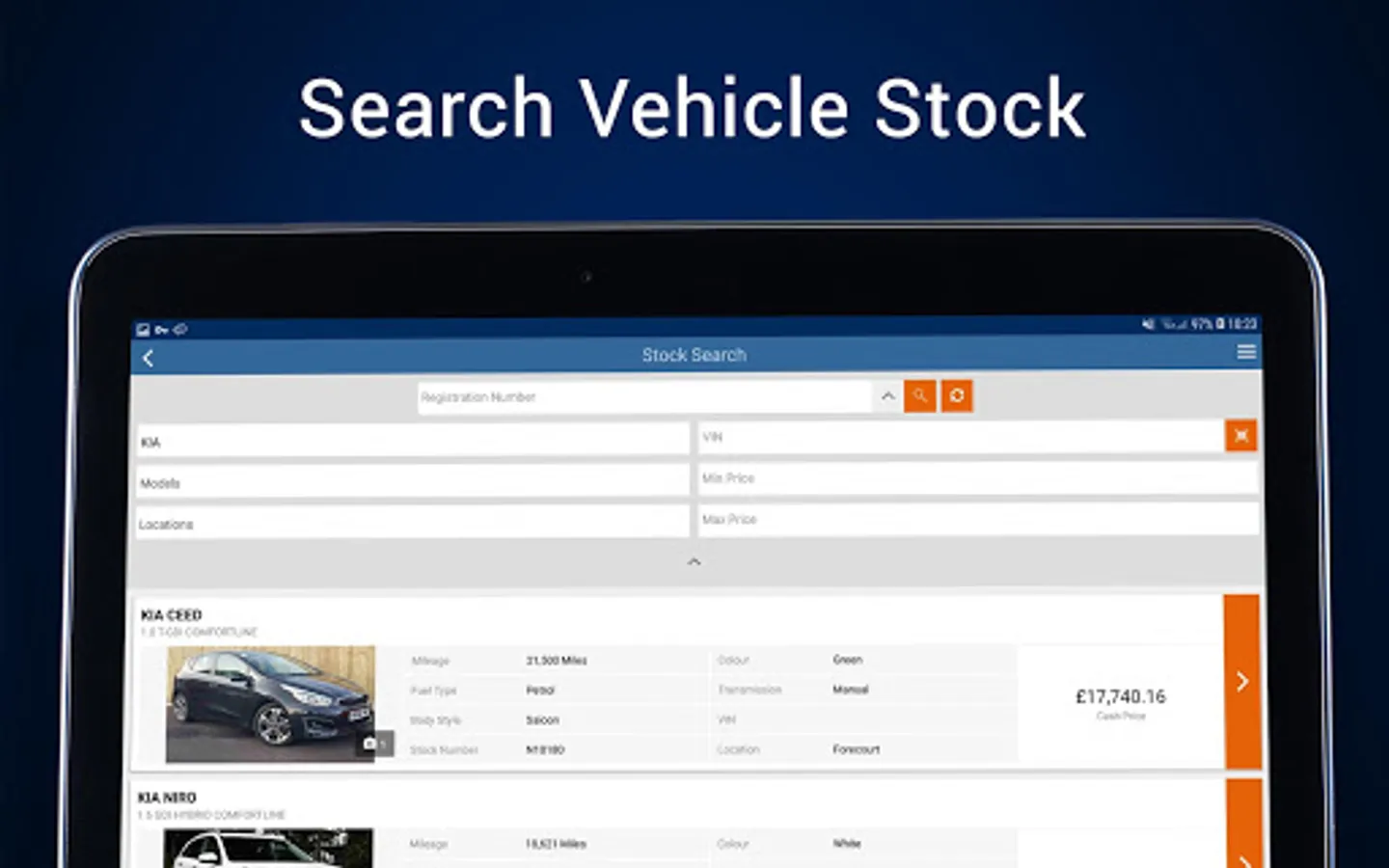1389x868 pixels.
Task: Select the Stock Search header title
Action: (694, 355)
